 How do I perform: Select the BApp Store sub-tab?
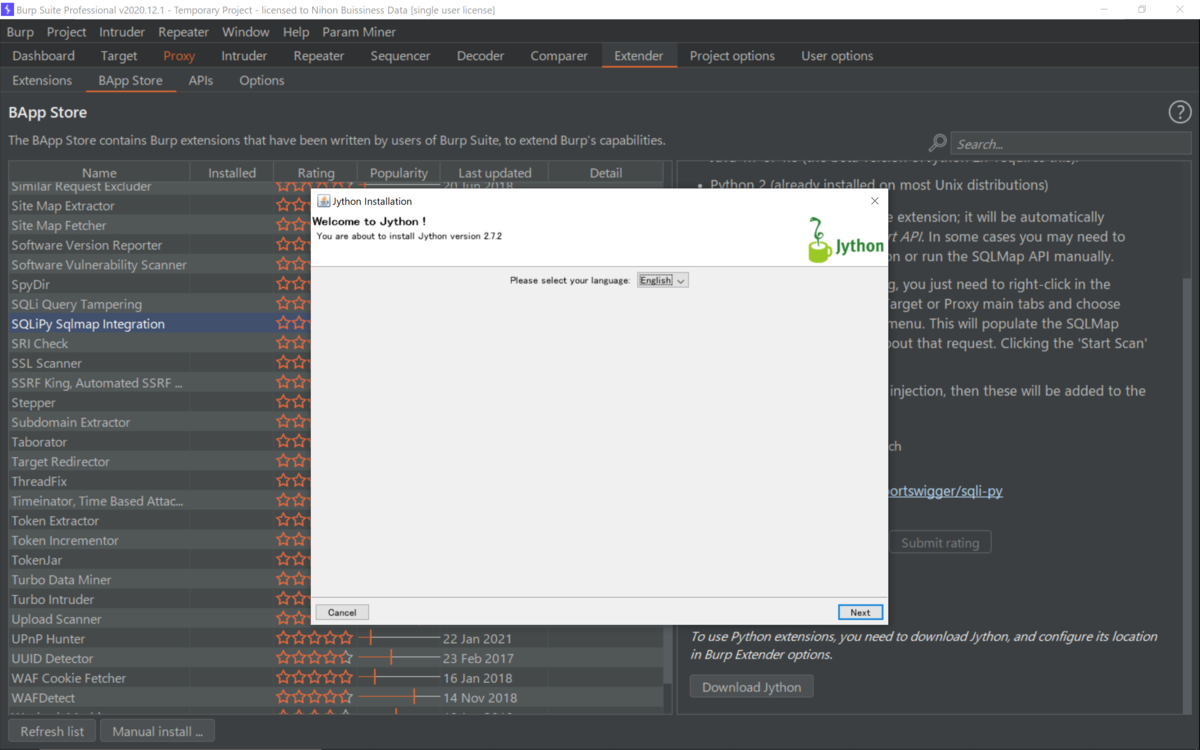(x=130, y=80)
